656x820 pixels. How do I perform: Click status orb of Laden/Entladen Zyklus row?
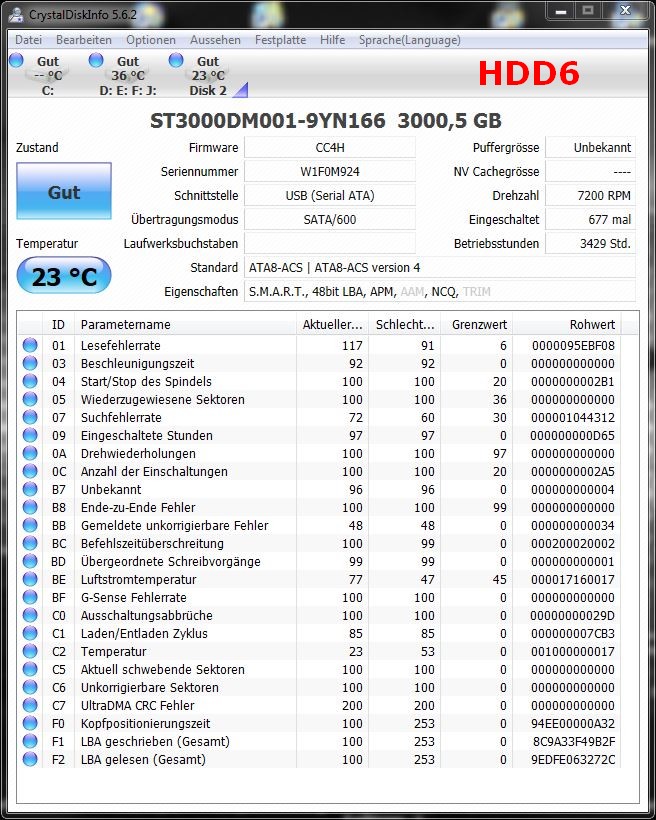pyautogui.click(x=30, y=633)
